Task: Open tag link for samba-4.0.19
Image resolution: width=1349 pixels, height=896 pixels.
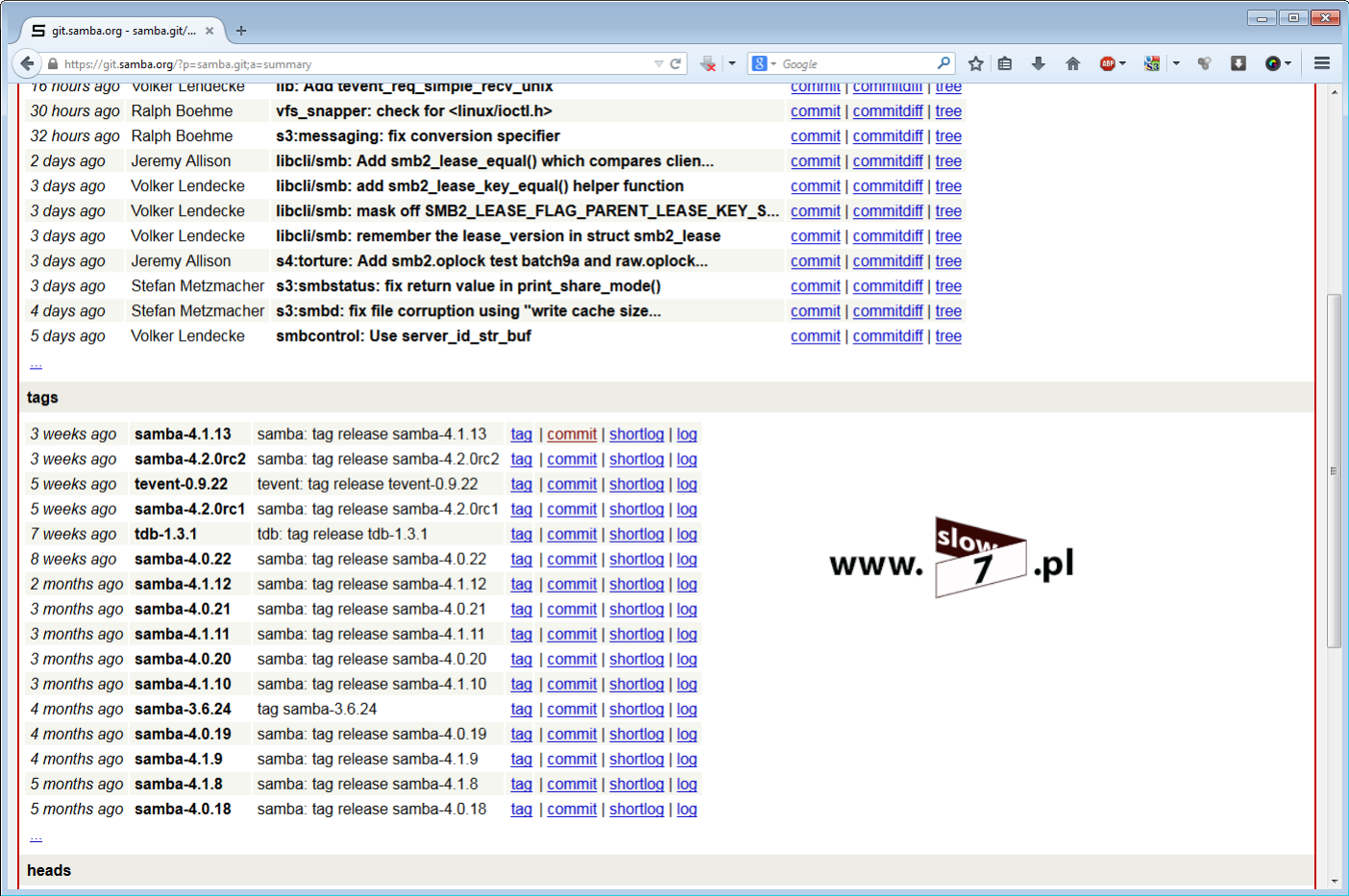Action: coord(522,734)
